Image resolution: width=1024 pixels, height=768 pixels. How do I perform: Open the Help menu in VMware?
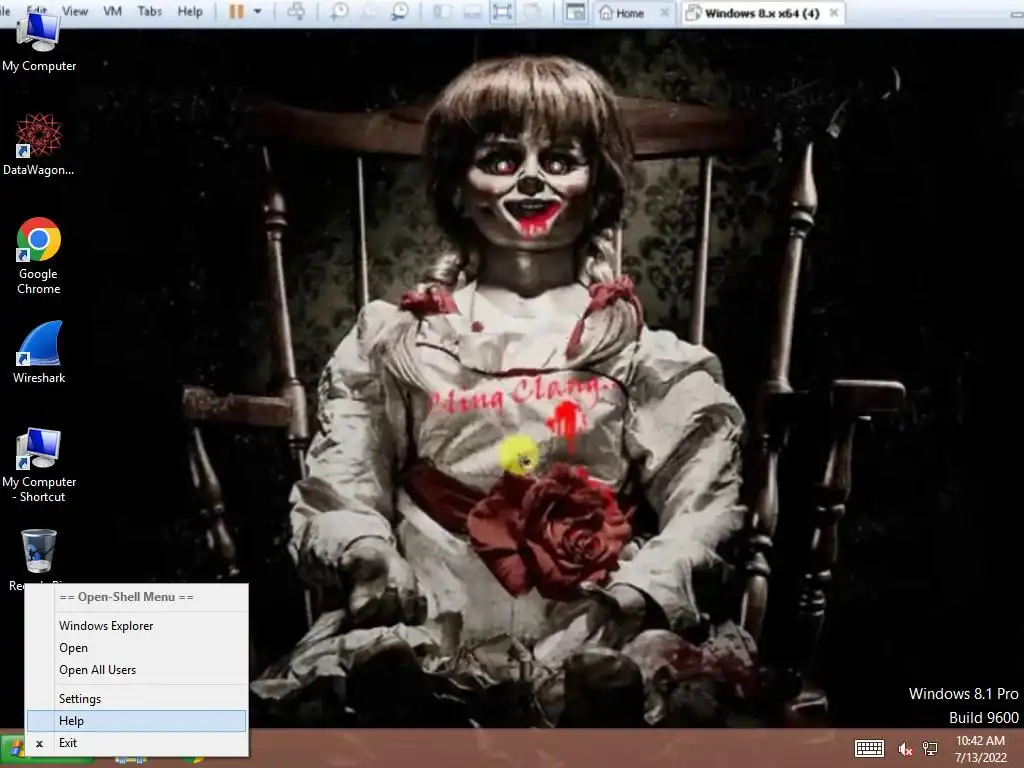coord(190,11)
